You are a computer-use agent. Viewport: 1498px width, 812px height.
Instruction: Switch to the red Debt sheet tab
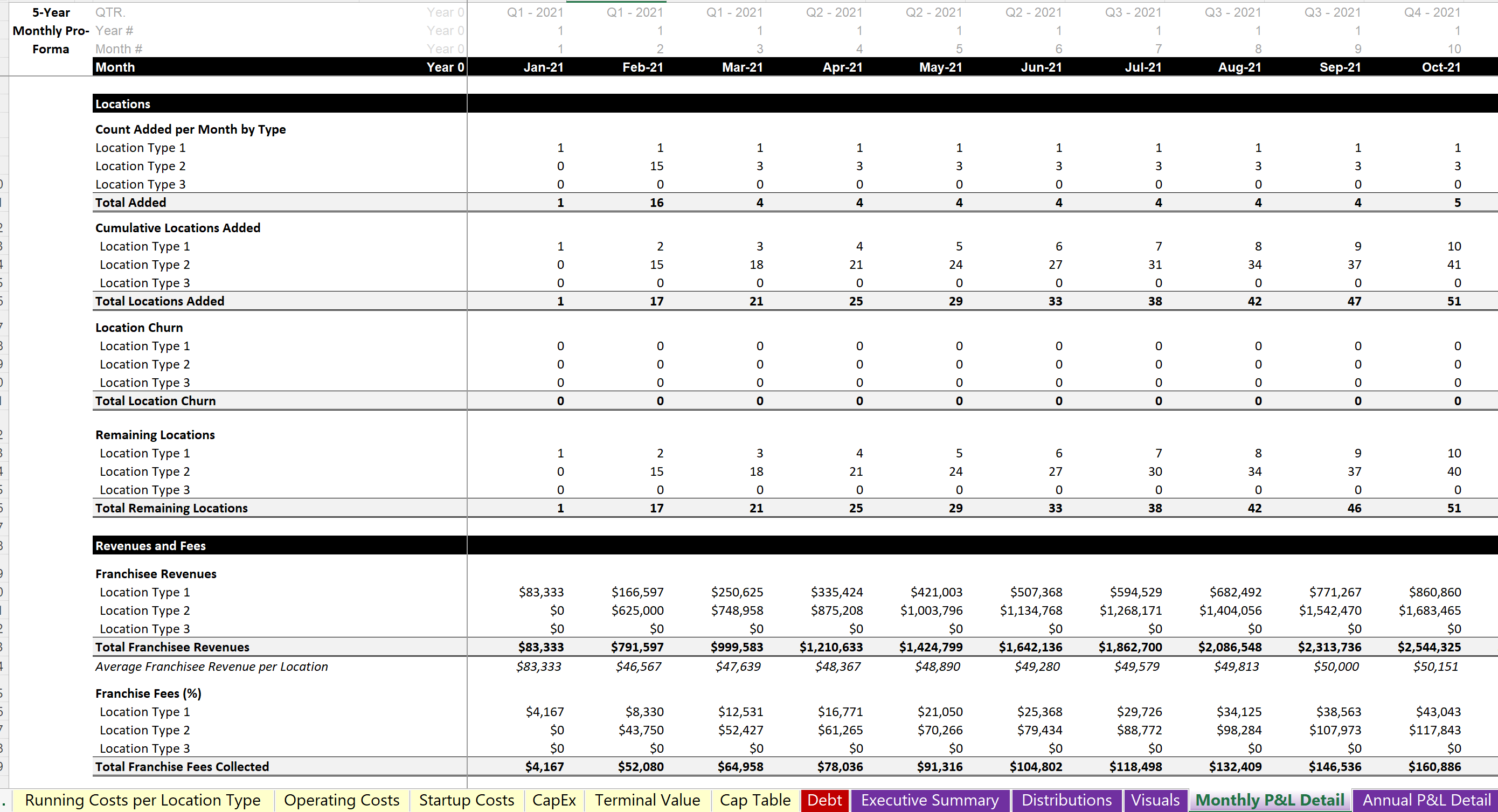824,800
